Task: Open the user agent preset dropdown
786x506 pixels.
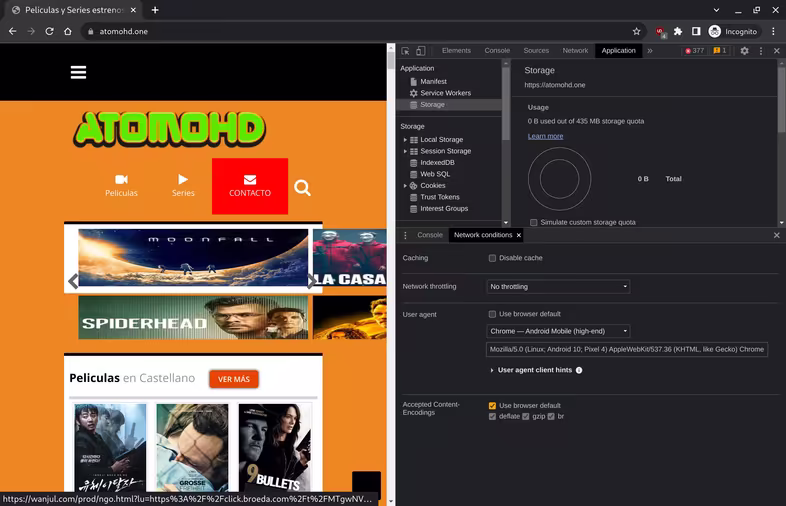Action: coord(558,331)
